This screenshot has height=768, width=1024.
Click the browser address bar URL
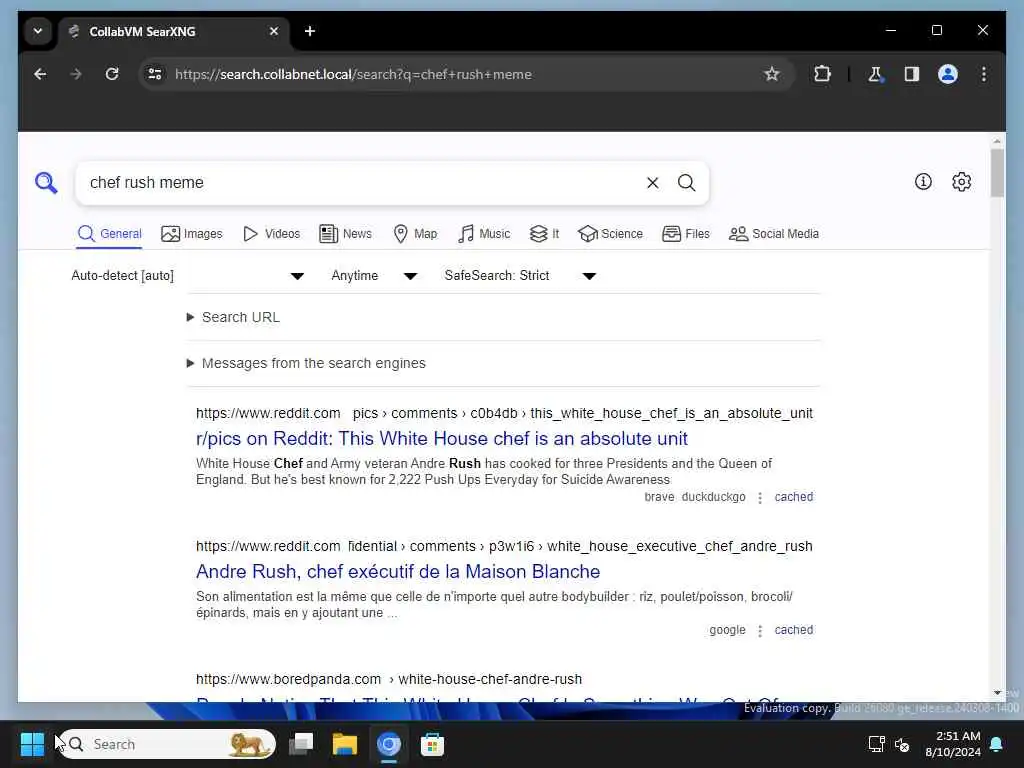[353, 74]
